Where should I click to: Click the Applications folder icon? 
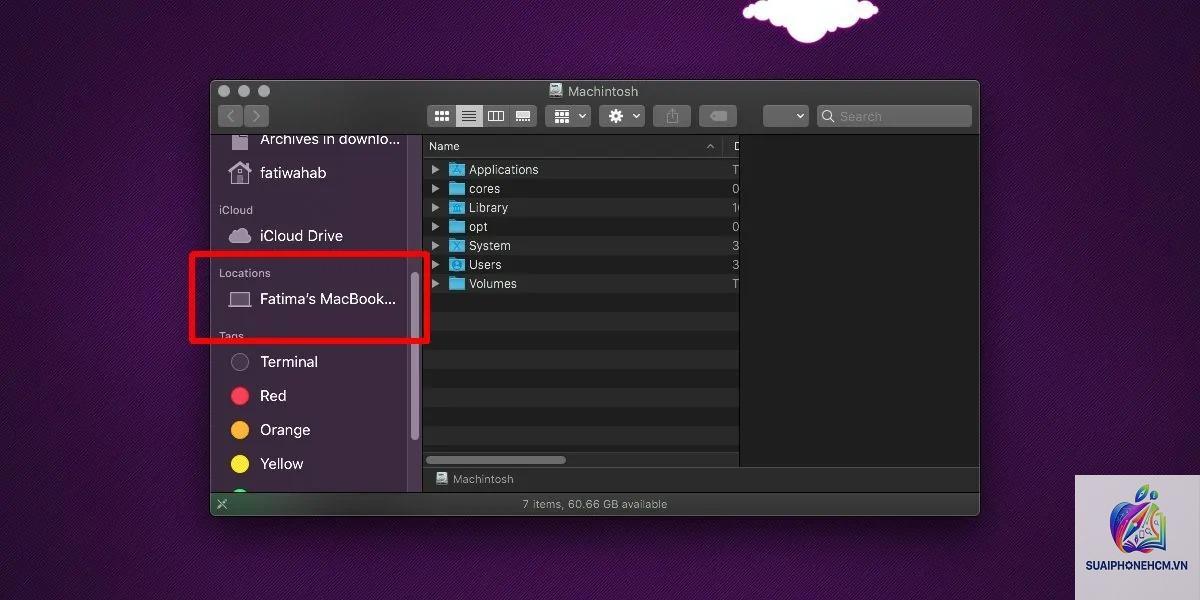pyautogui.click(x=457, y=170)
